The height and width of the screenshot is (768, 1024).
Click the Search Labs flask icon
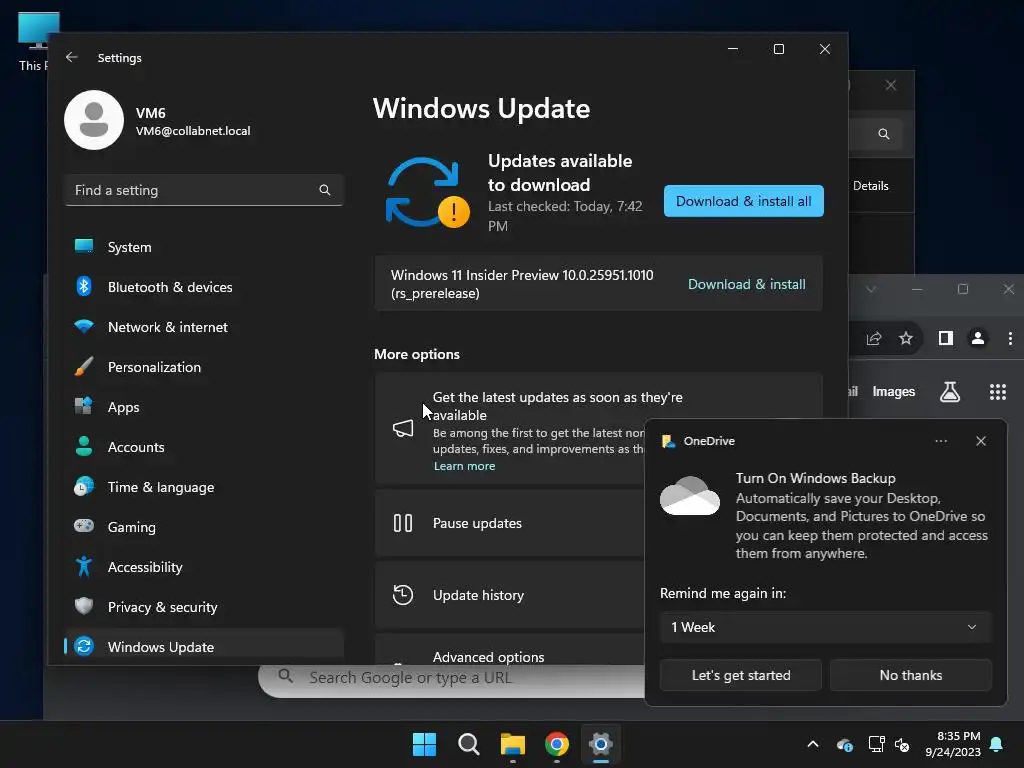click(950, 392)
